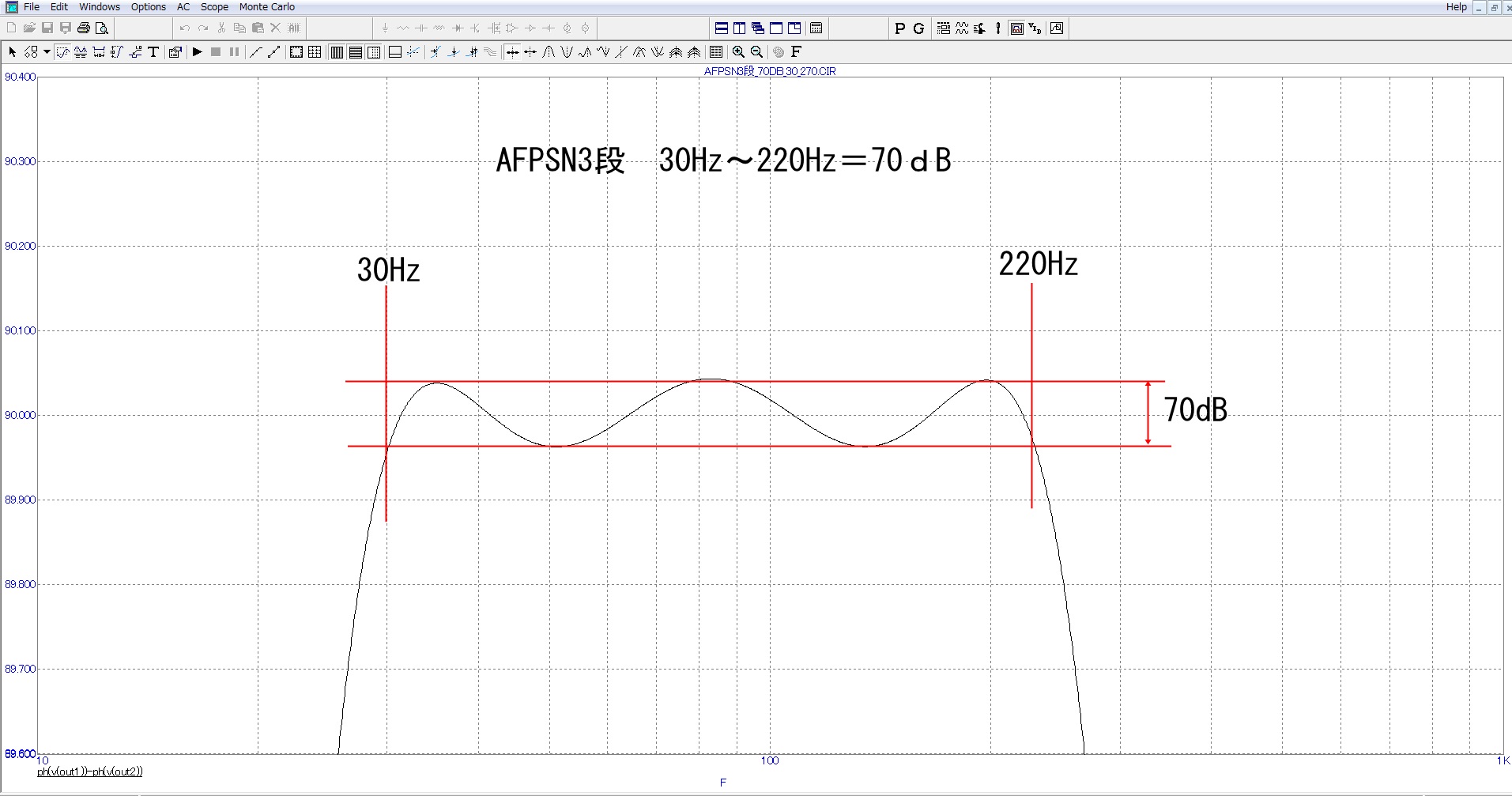Select the Text tool (T icon)
This screenshot has width=1512, height=796.
coord(153,52)
